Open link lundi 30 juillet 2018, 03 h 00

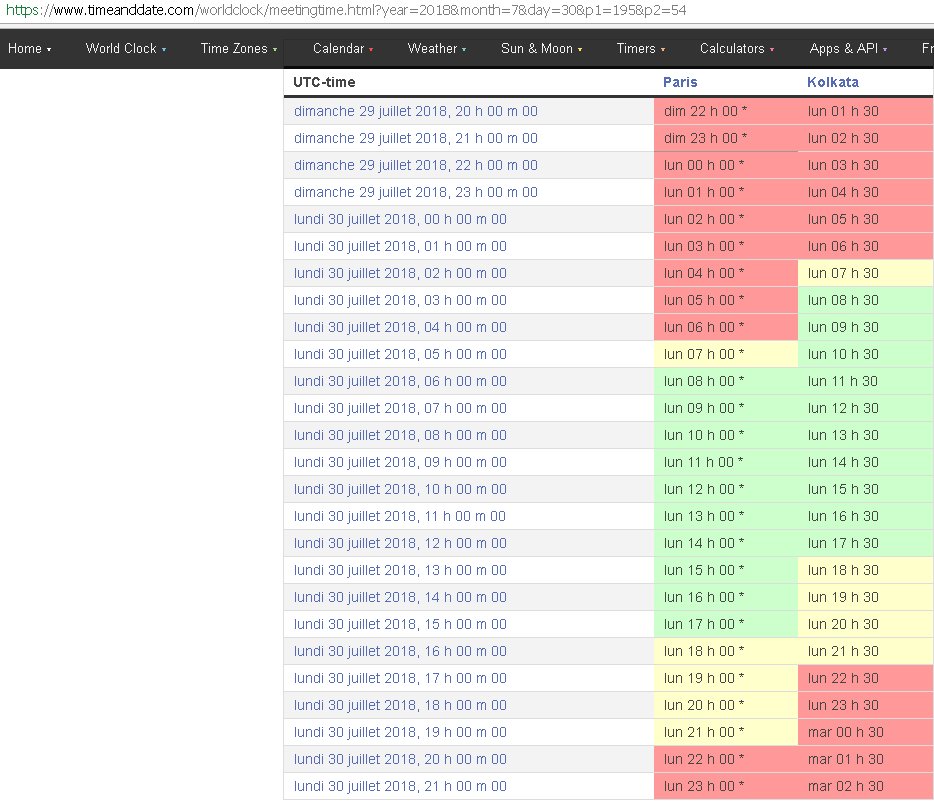point(400,300)
